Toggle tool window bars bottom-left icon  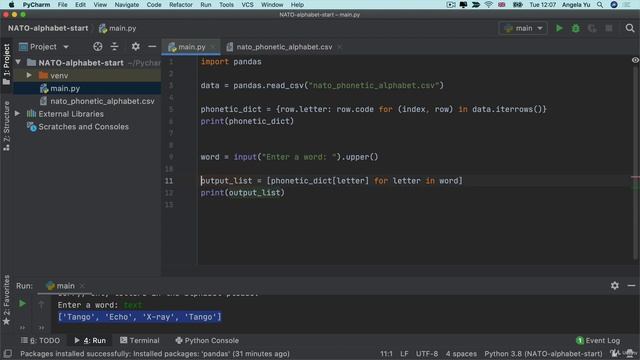point(7,353)
